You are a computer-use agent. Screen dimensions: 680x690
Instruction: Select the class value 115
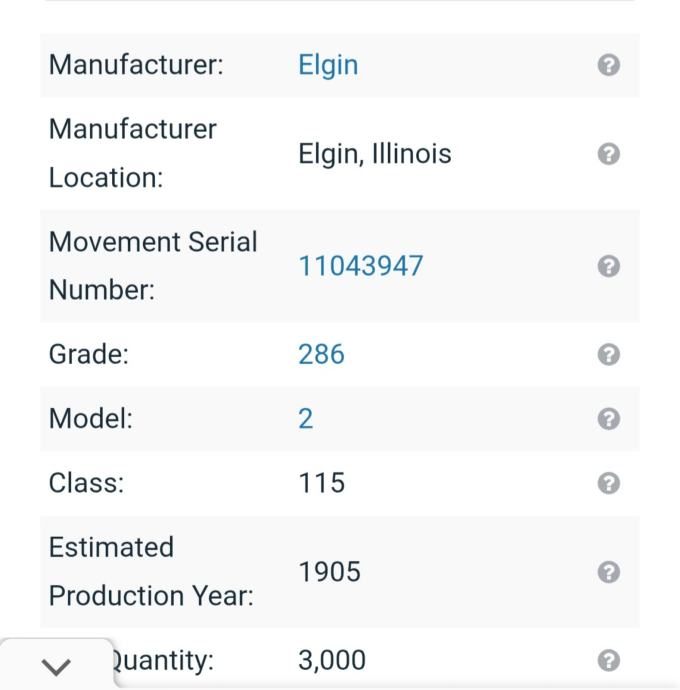321,483
